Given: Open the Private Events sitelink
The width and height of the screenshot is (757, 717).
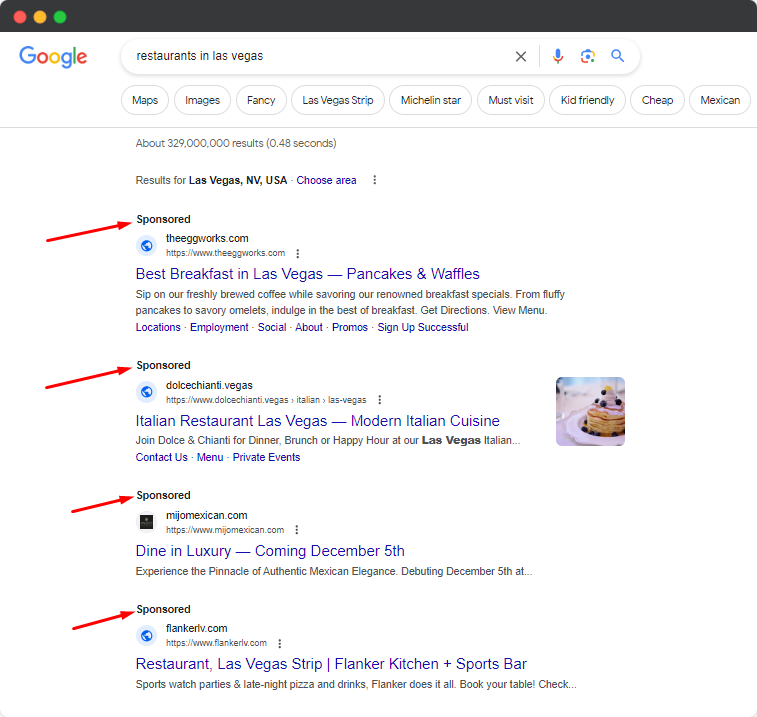Looking at the screenshot, I should (266, 457).
